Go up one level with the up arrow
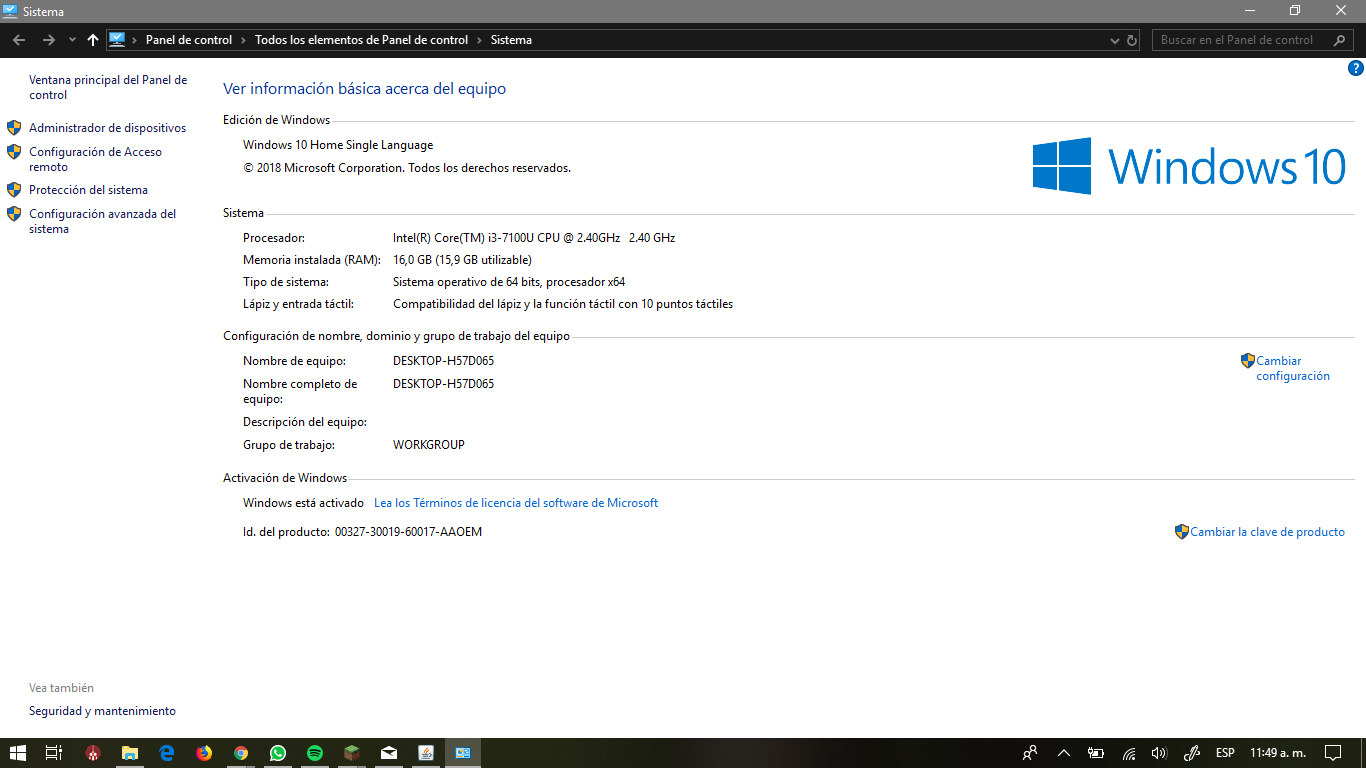The image size is (1366, 768). click(x=93, y=40)
